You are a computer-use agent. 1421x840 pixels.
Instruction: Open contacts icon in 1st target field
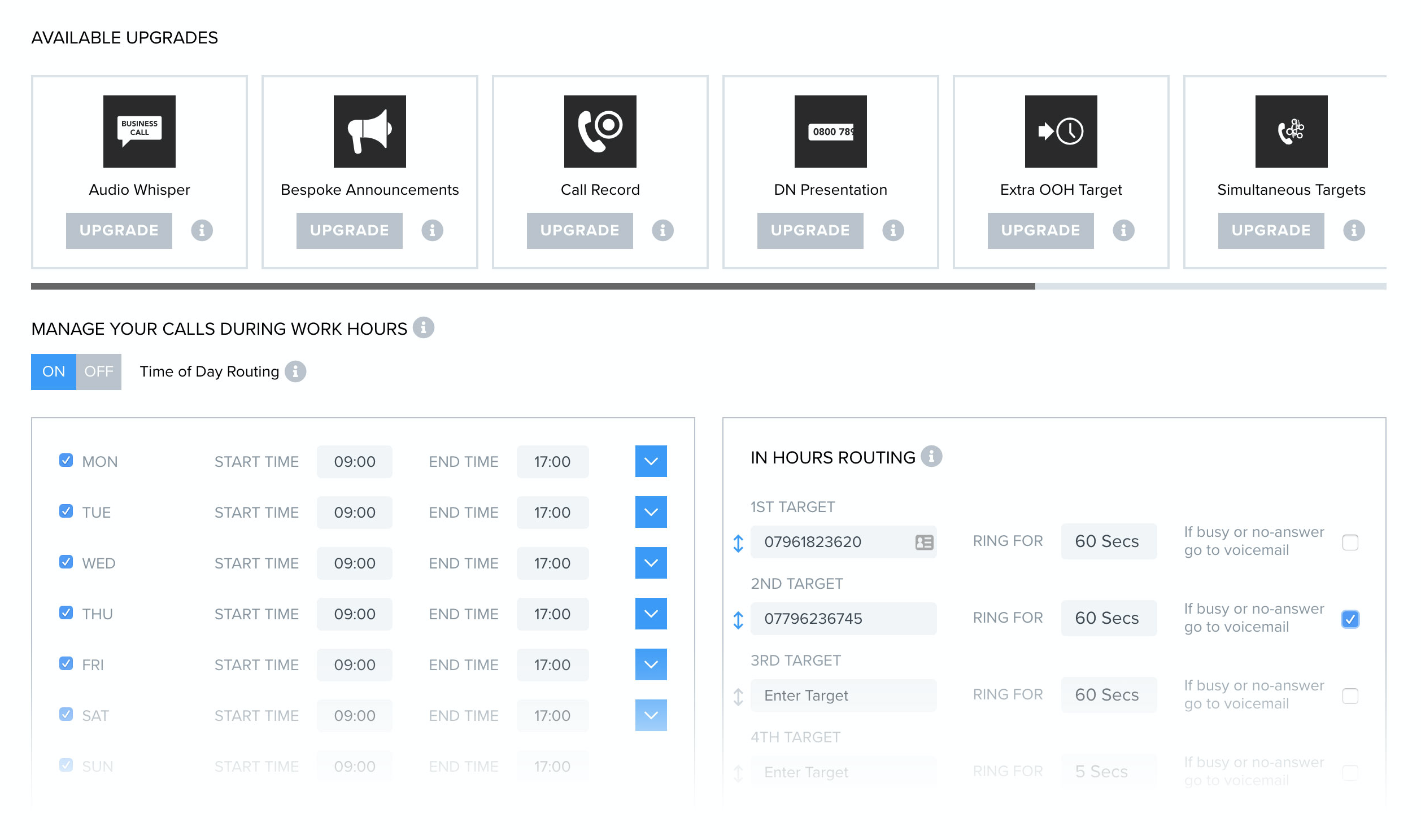pyautogui.click(x=924, y=543)
